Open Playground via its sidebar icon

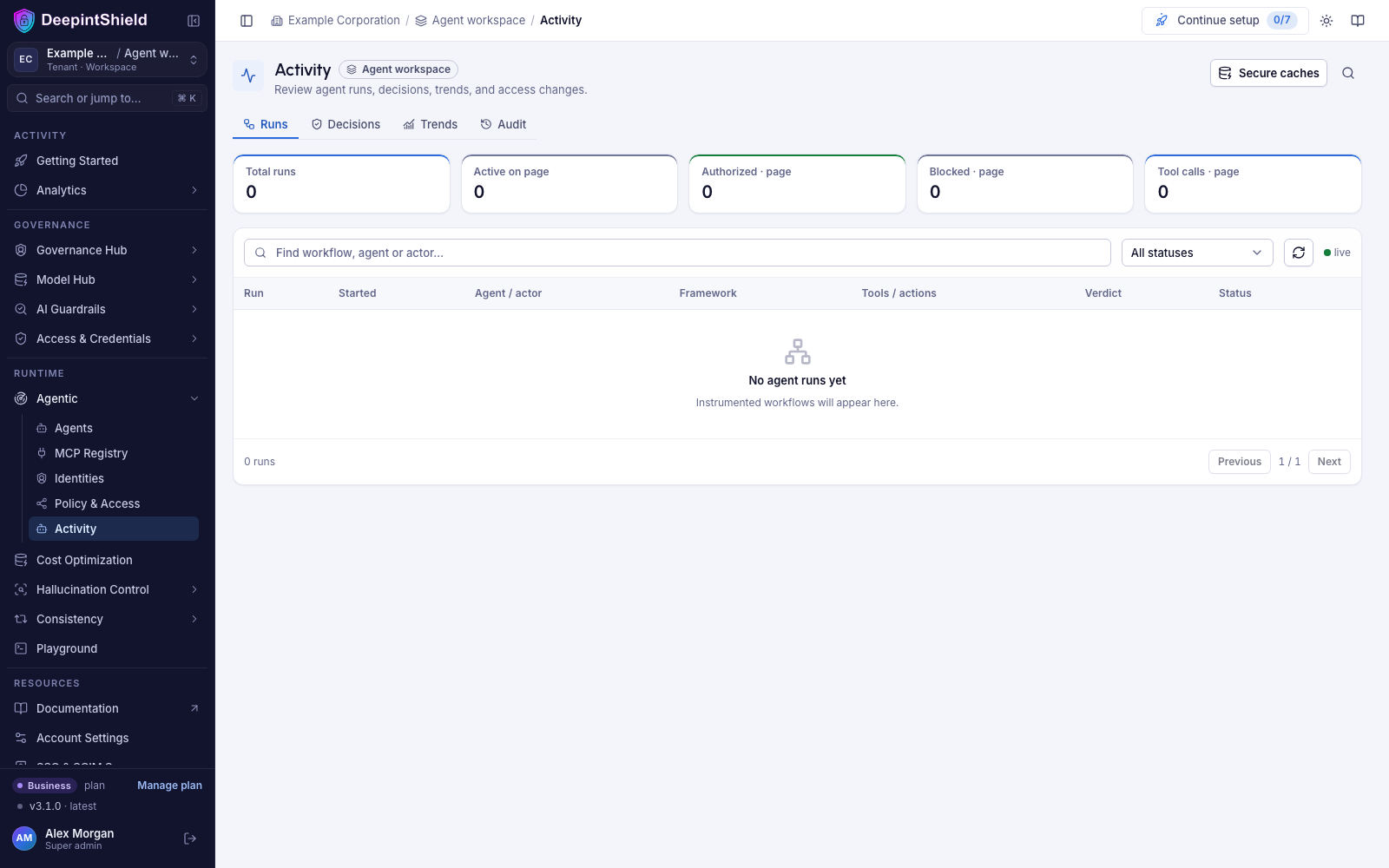click(21, 648)
